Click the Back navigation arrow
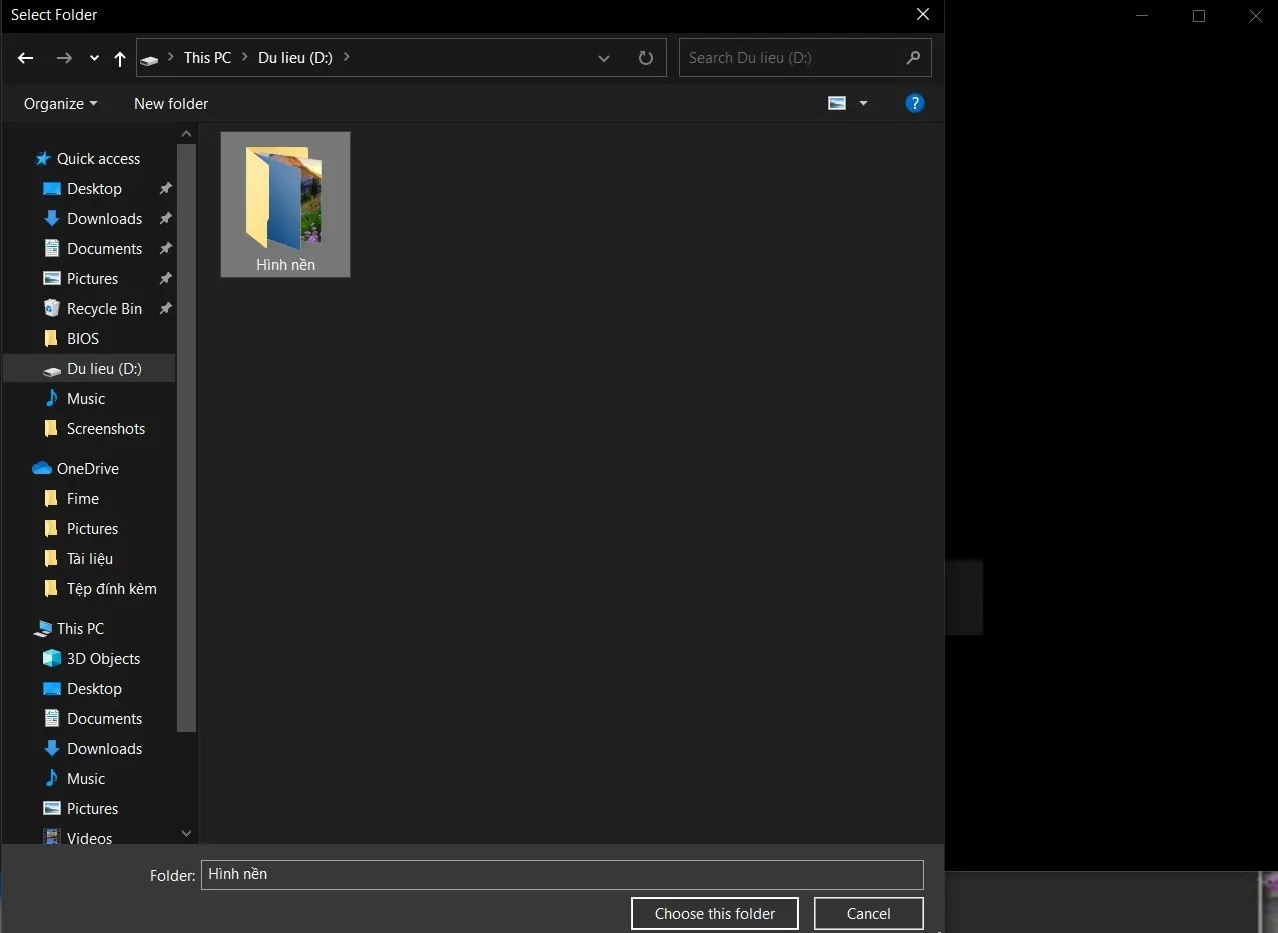The height and width of the screenshot is (933, 1278). [26, 58]
